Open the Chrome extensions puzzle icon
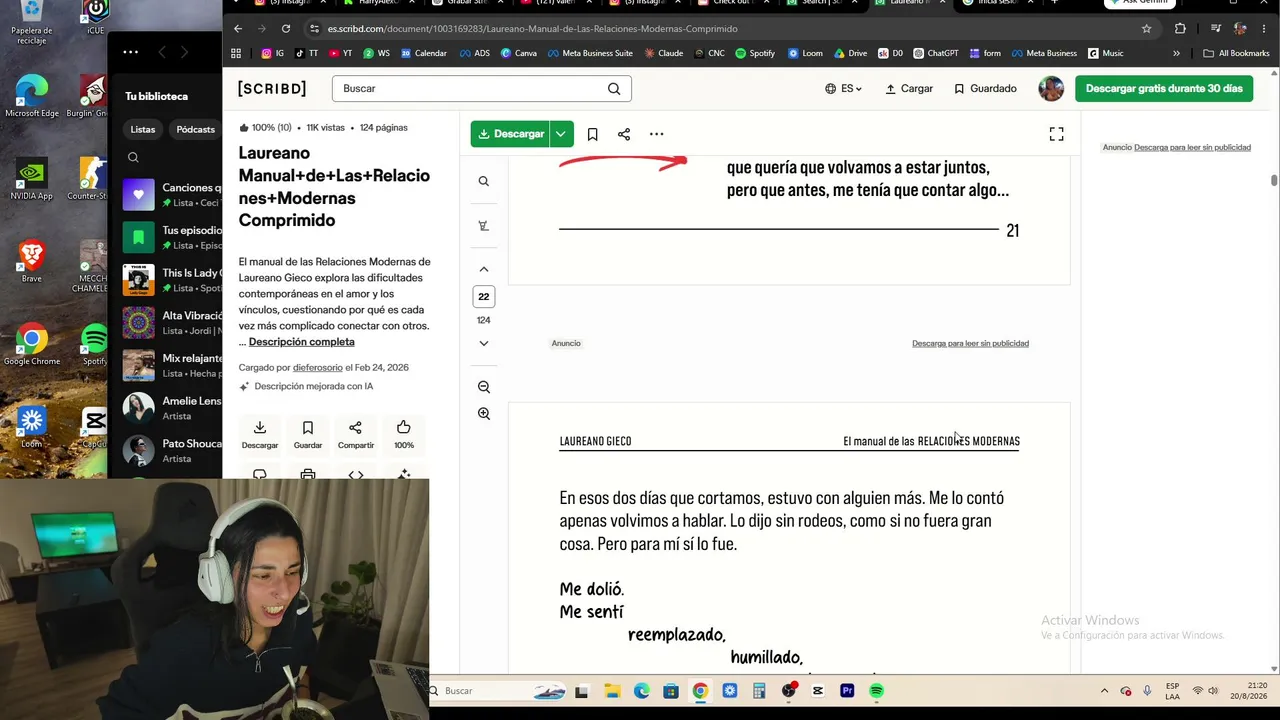This screenshot has width=1280, height=720. tap(1180, 29)
